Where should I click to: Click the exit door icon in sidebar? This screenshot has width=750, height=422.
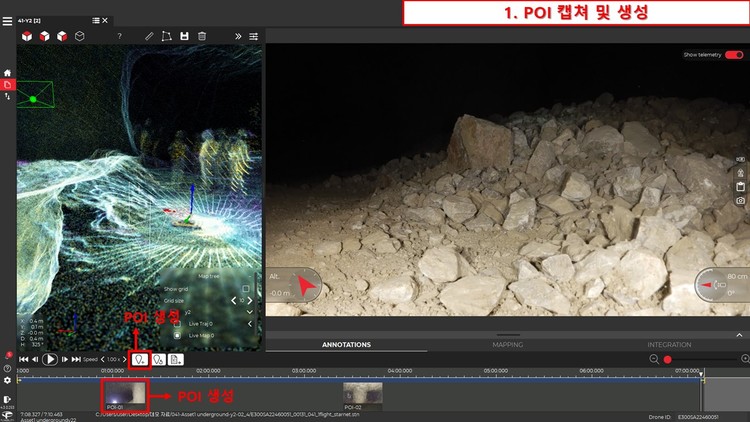pos(7,399)
